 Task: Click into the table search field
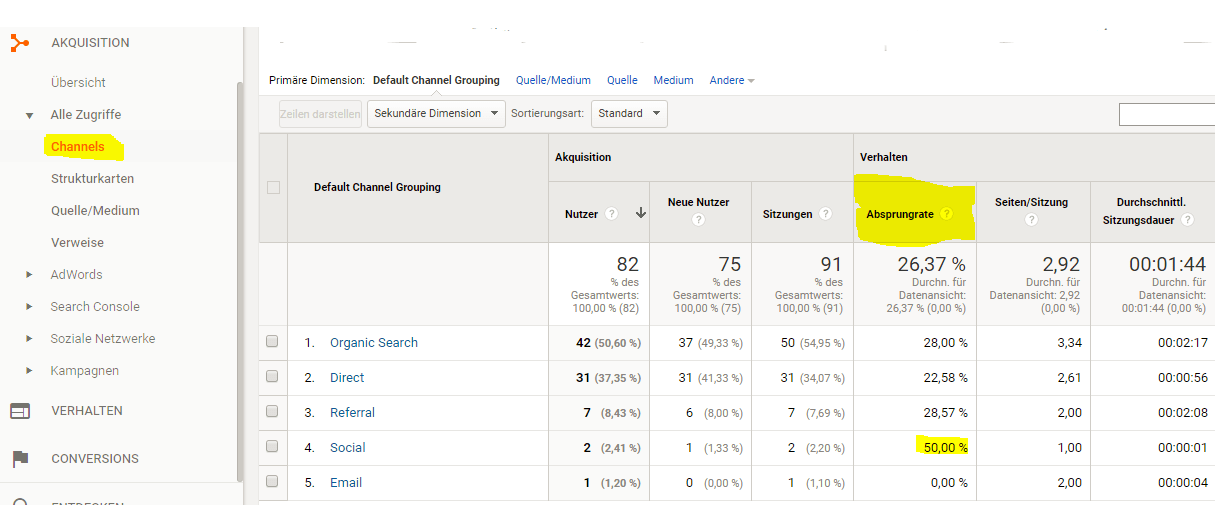(x=1167, y=115)
